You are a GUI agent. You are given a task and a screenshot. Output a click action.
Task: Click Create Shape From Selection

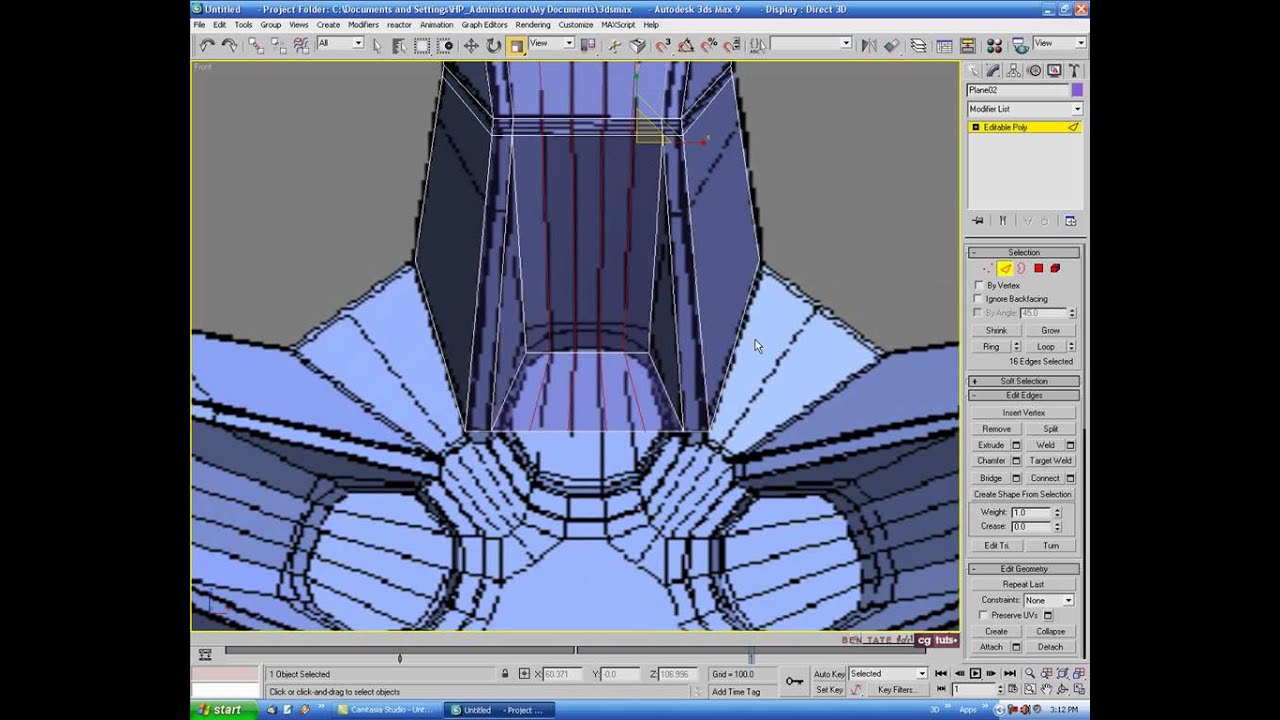1023,495
